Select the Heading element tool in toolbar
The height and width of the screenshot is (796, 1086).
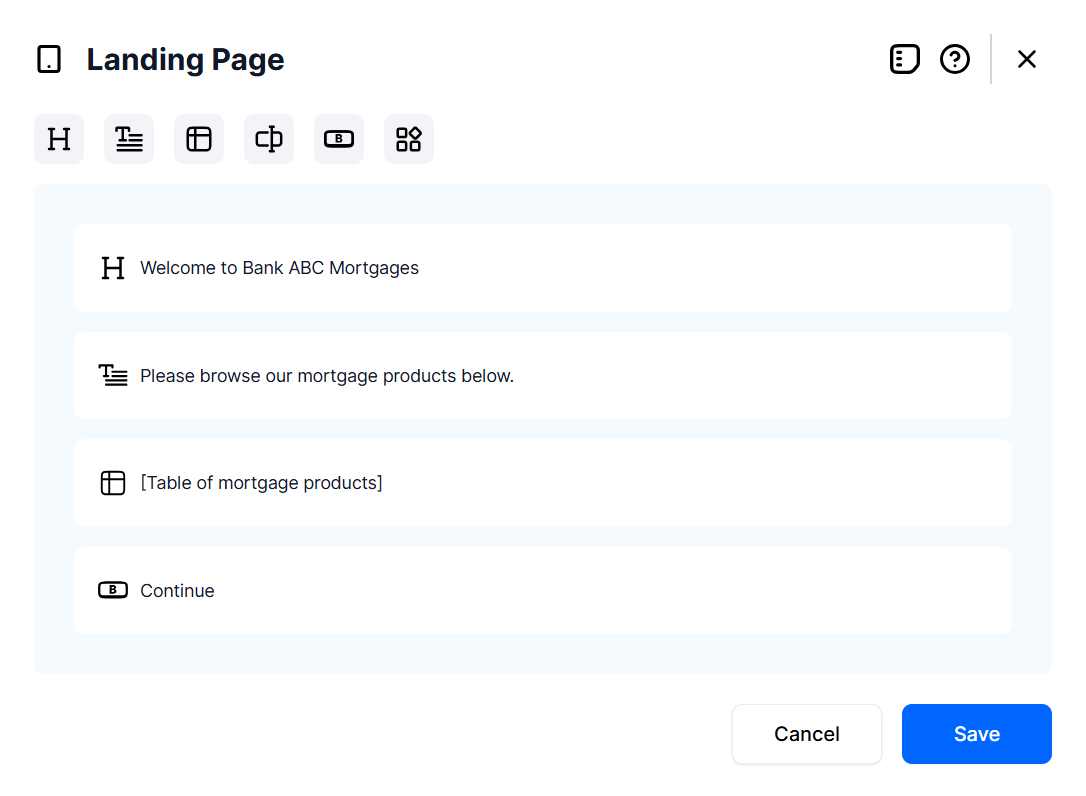(59, 139)
